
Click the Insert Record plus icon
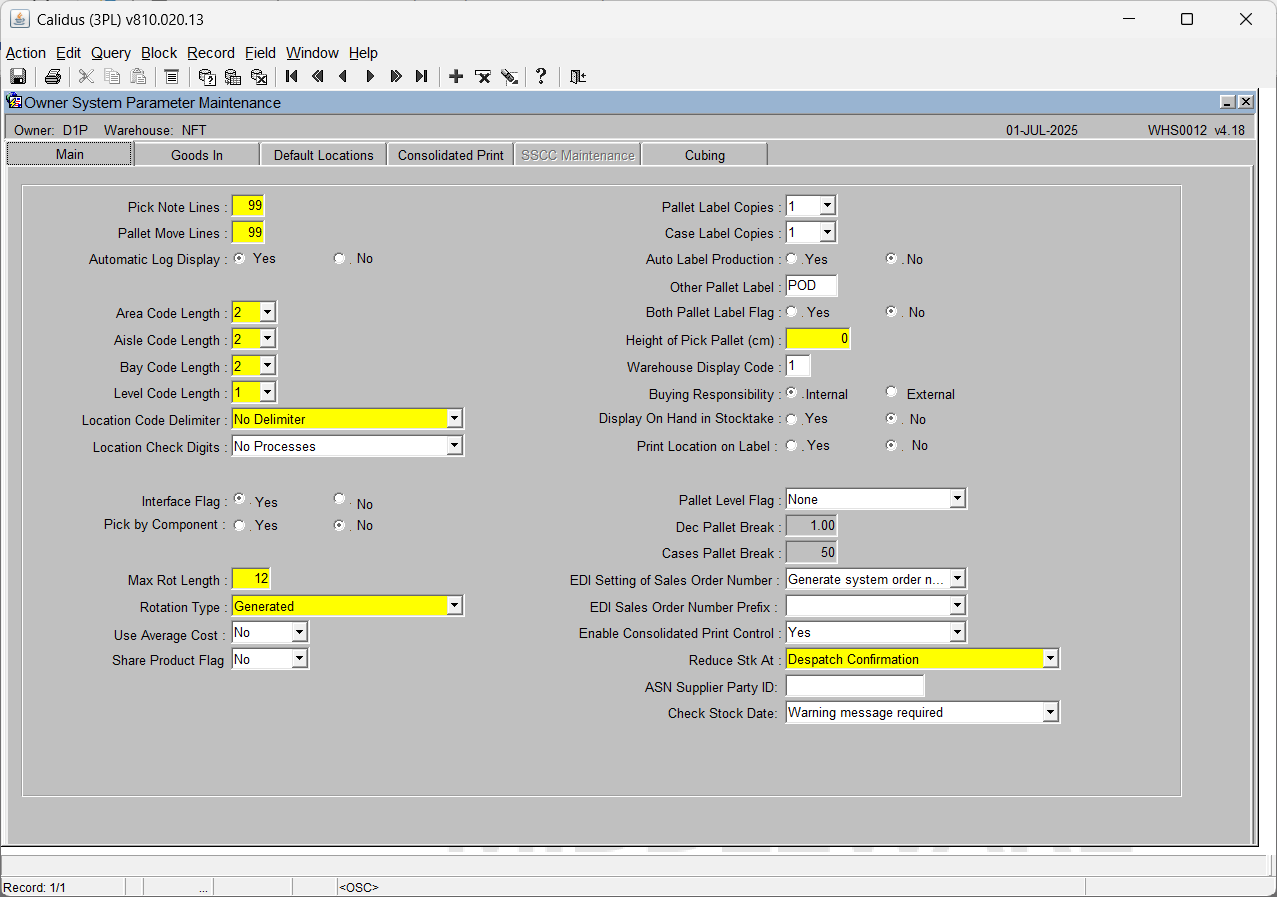click(x=456, y=76)
